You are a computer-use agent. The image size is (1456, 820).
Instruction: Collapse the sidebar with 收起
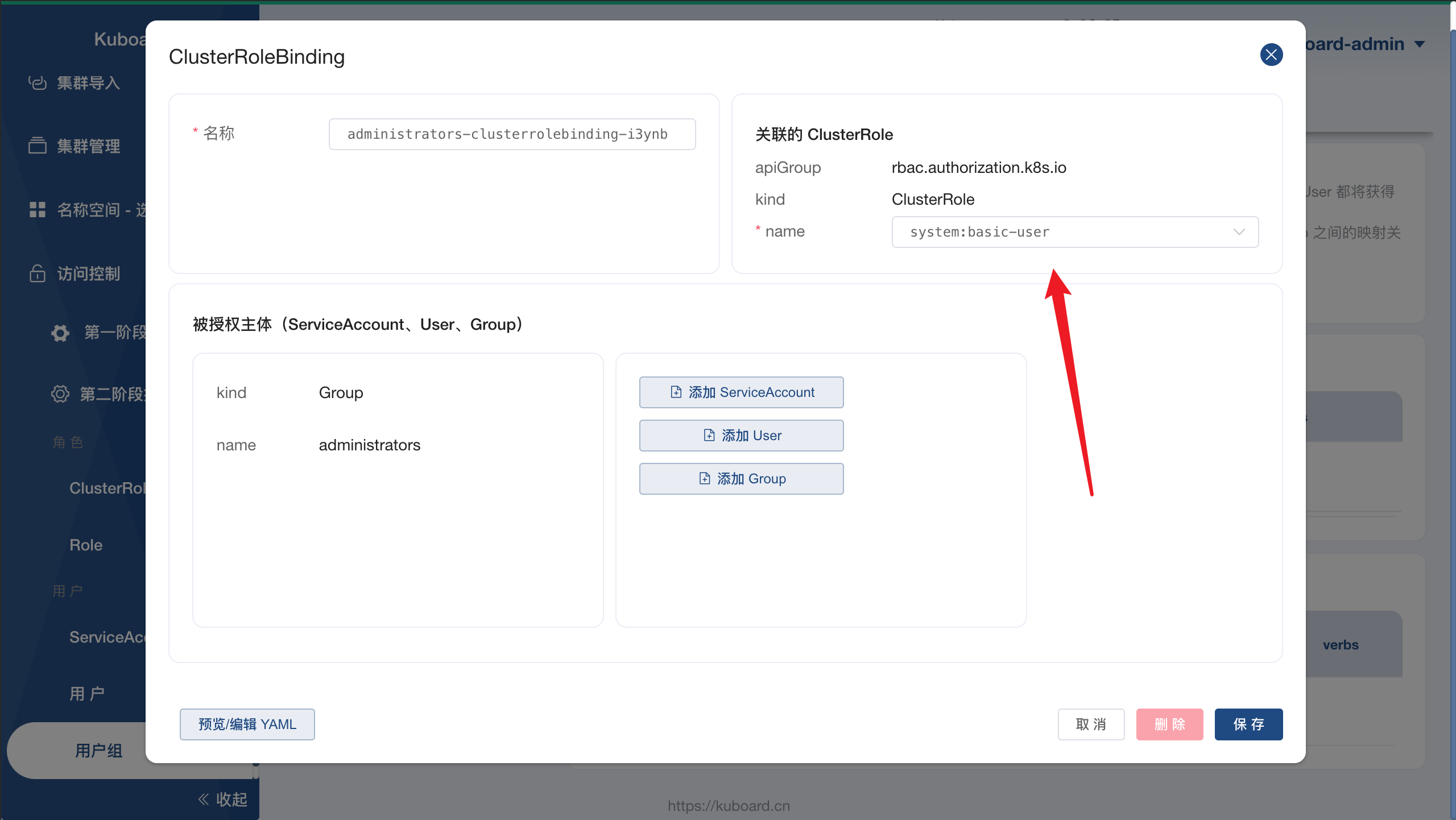coord(222,800)
